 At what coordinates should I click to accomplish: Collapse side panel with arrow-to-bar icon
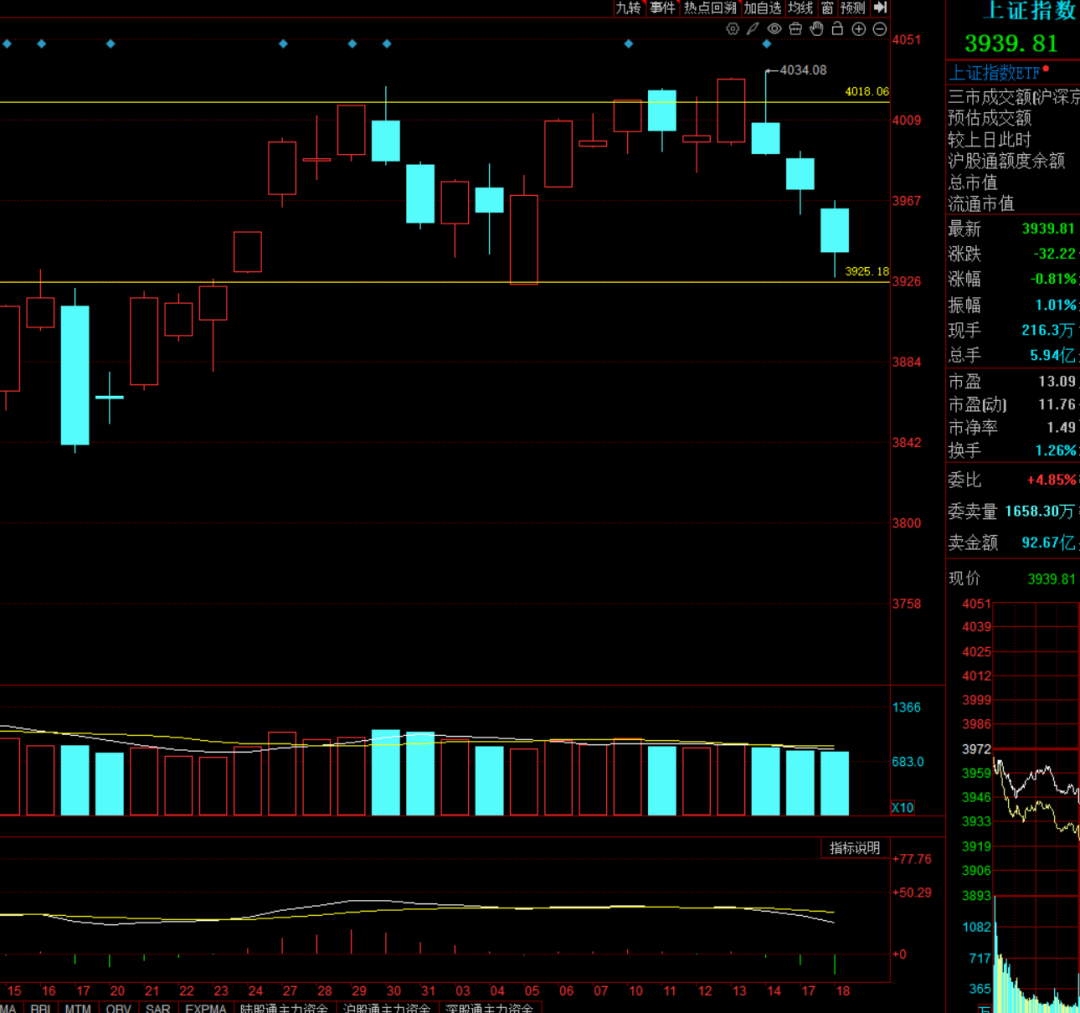pos(880,8)
